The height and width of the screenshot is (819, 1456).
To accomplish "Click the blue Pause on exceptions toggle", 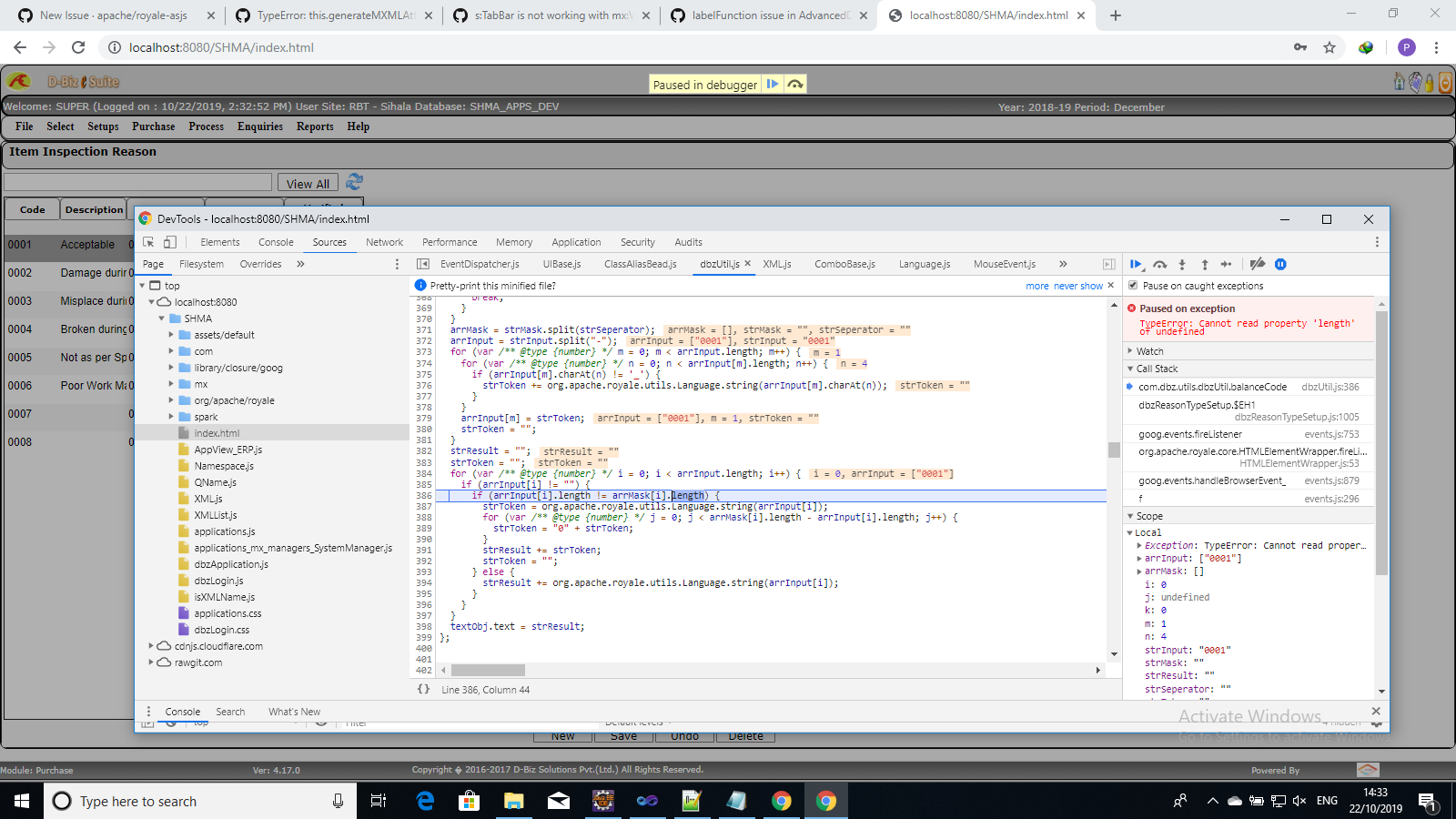I will point(1281,264).
